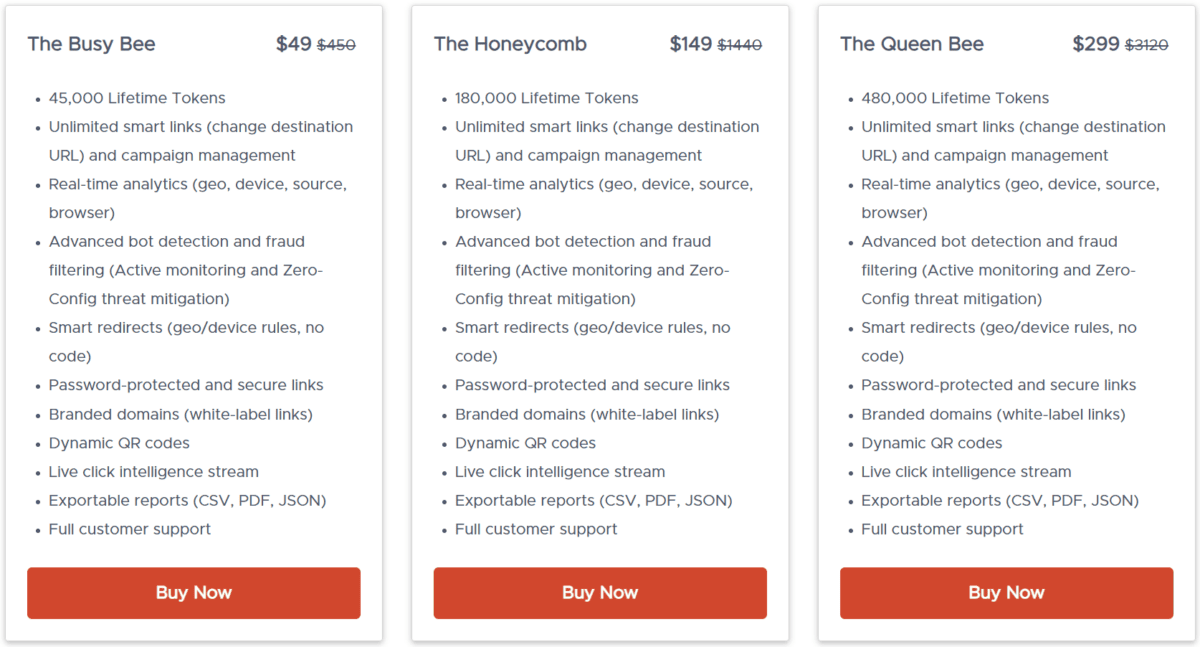
Task: Click the crossed-out $3120 price
Action: click(x=1146, y=45)
